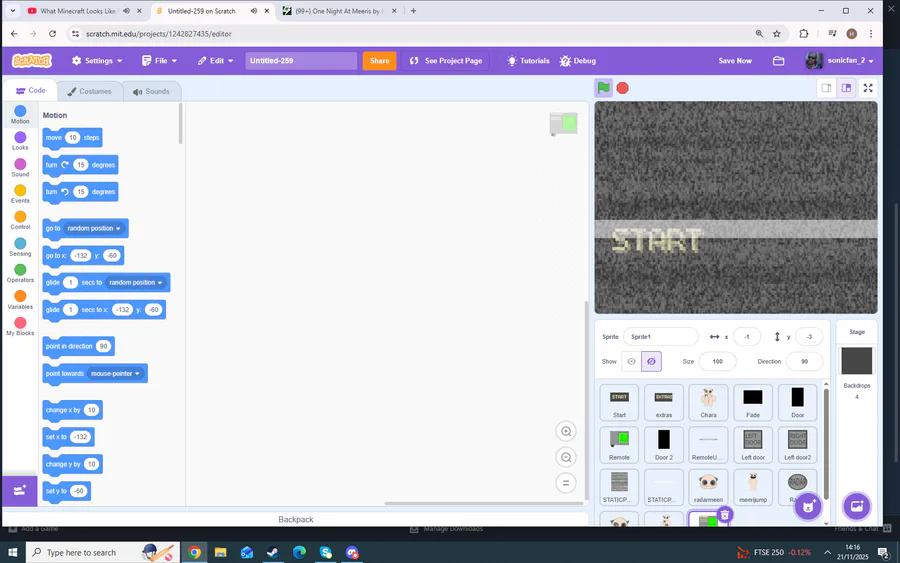The height and width of the screenshot is (563, 900).
Task: Select the Start sprite thumbnail
Action: [619, 402]
